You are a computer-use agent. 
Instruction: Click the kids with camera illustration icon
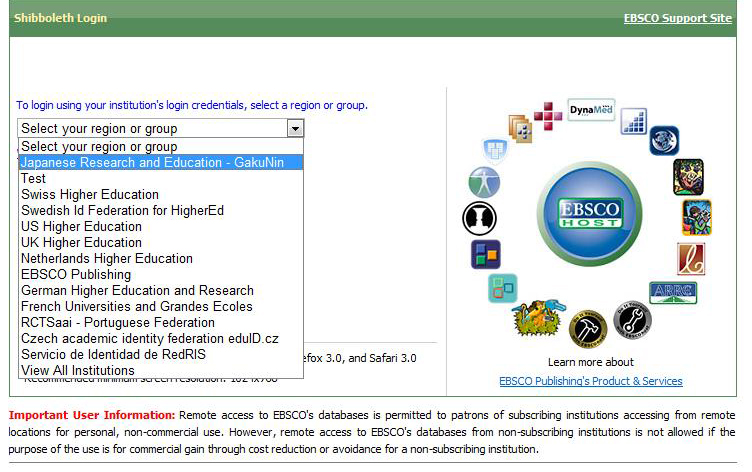(697, 217)
